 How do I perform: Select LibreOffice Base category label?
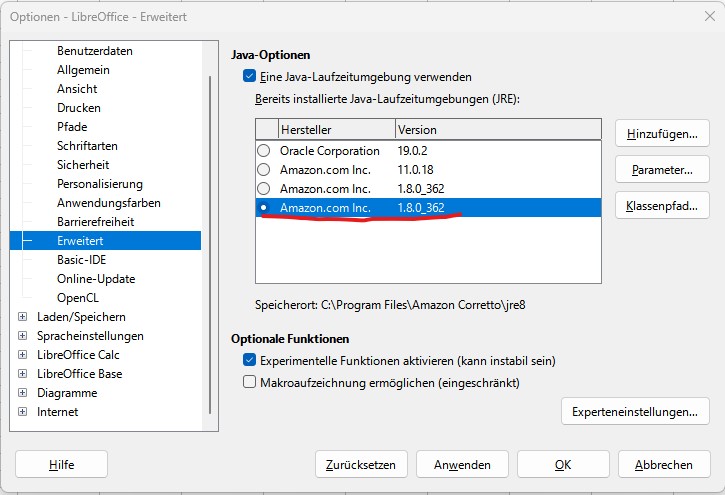click(x=80, y=373)
